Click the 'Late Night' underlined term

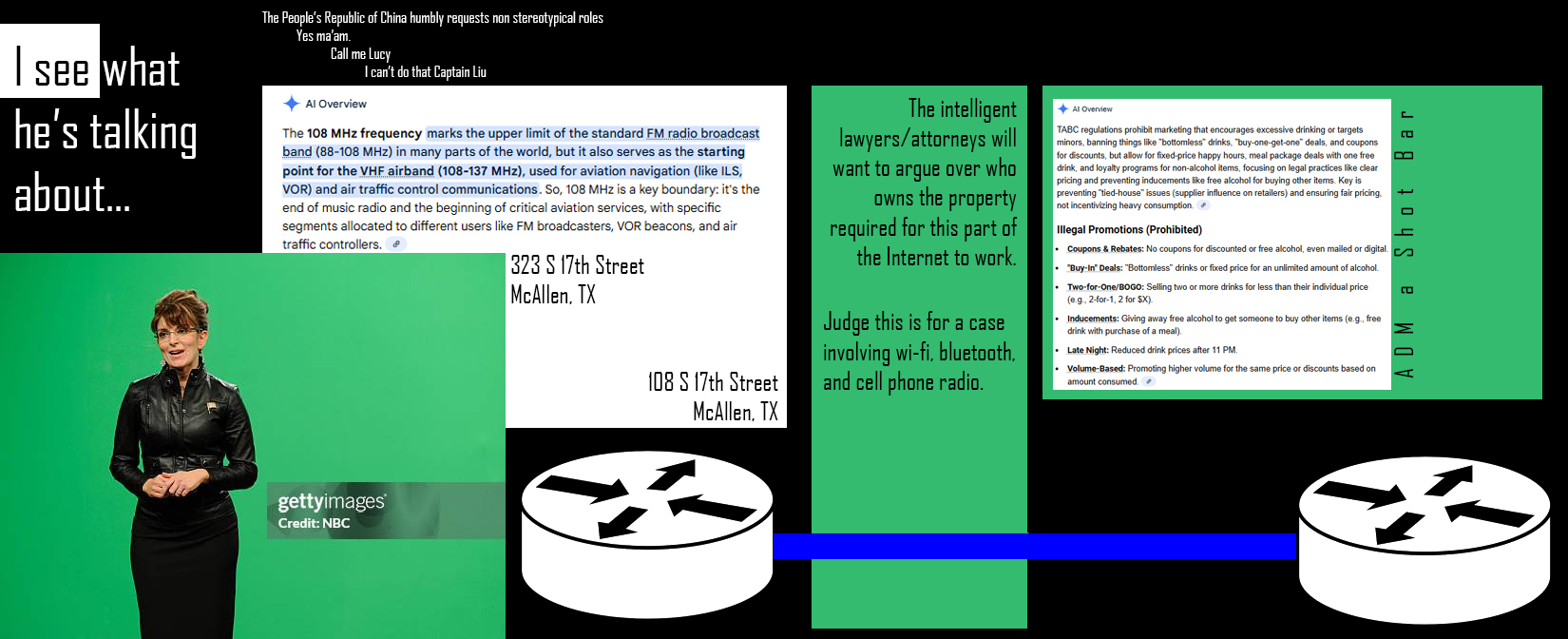point(1087,350)
